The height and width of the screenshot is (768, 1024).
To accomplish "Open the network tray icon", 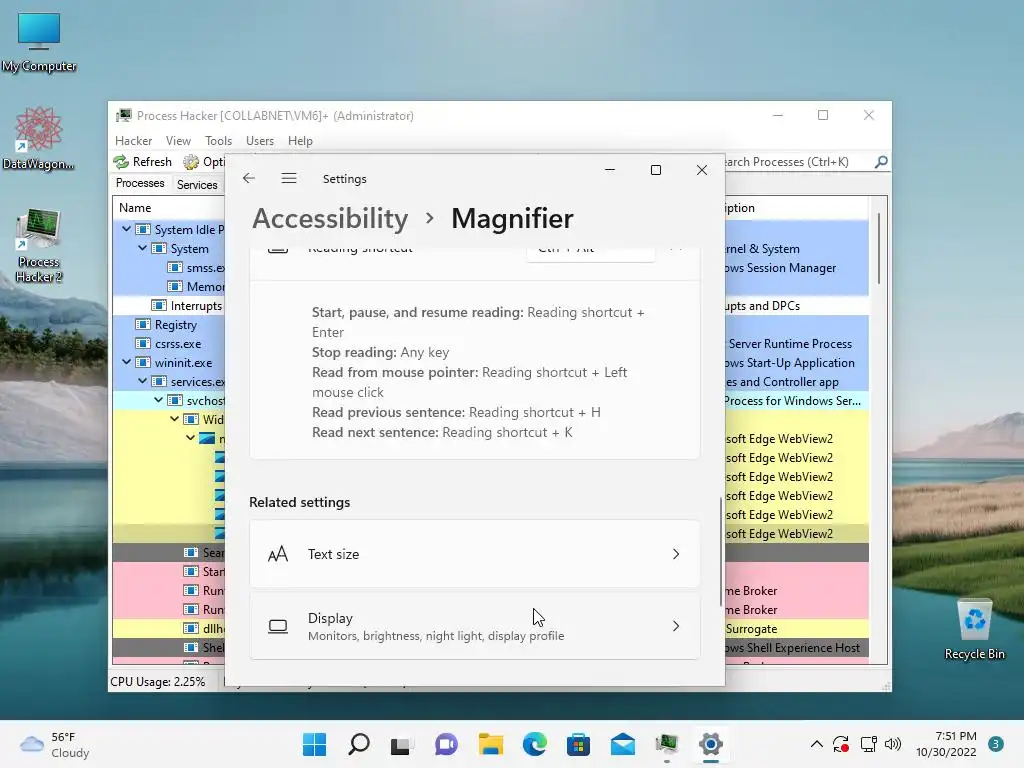I will coord(869,744).
